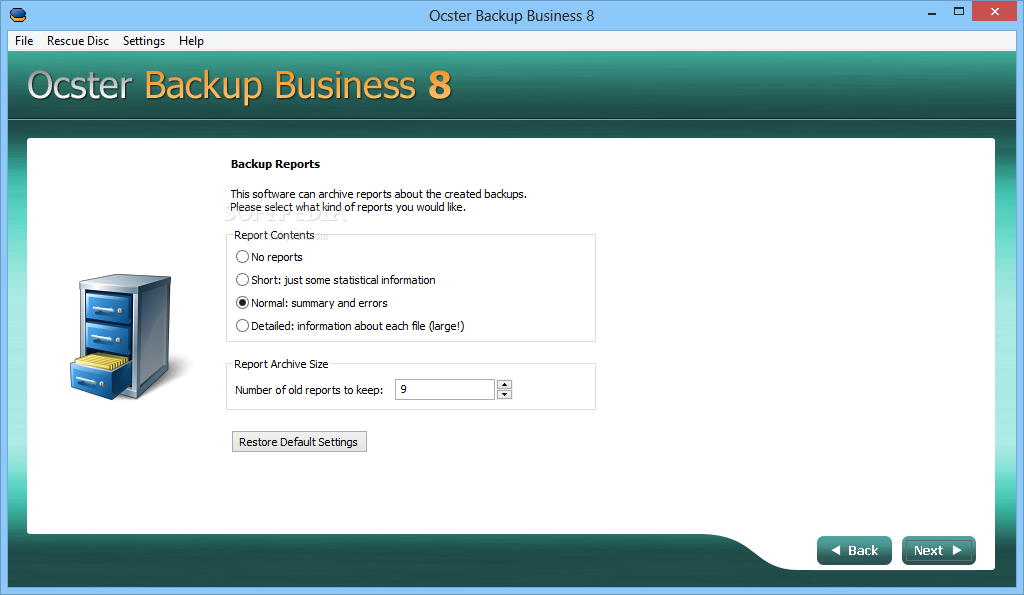Click the Ocster app icon in title bar

click(x=18, y=14)
